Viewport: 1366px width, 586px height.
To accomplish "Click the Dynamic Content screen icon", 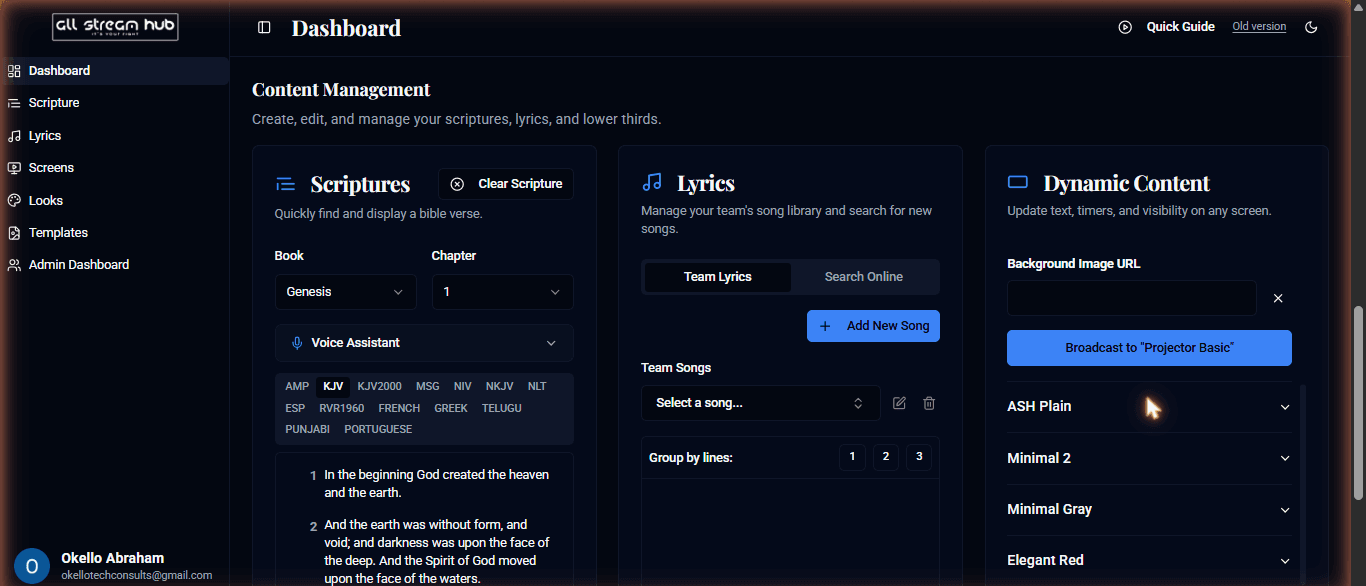I will 1018,182.
